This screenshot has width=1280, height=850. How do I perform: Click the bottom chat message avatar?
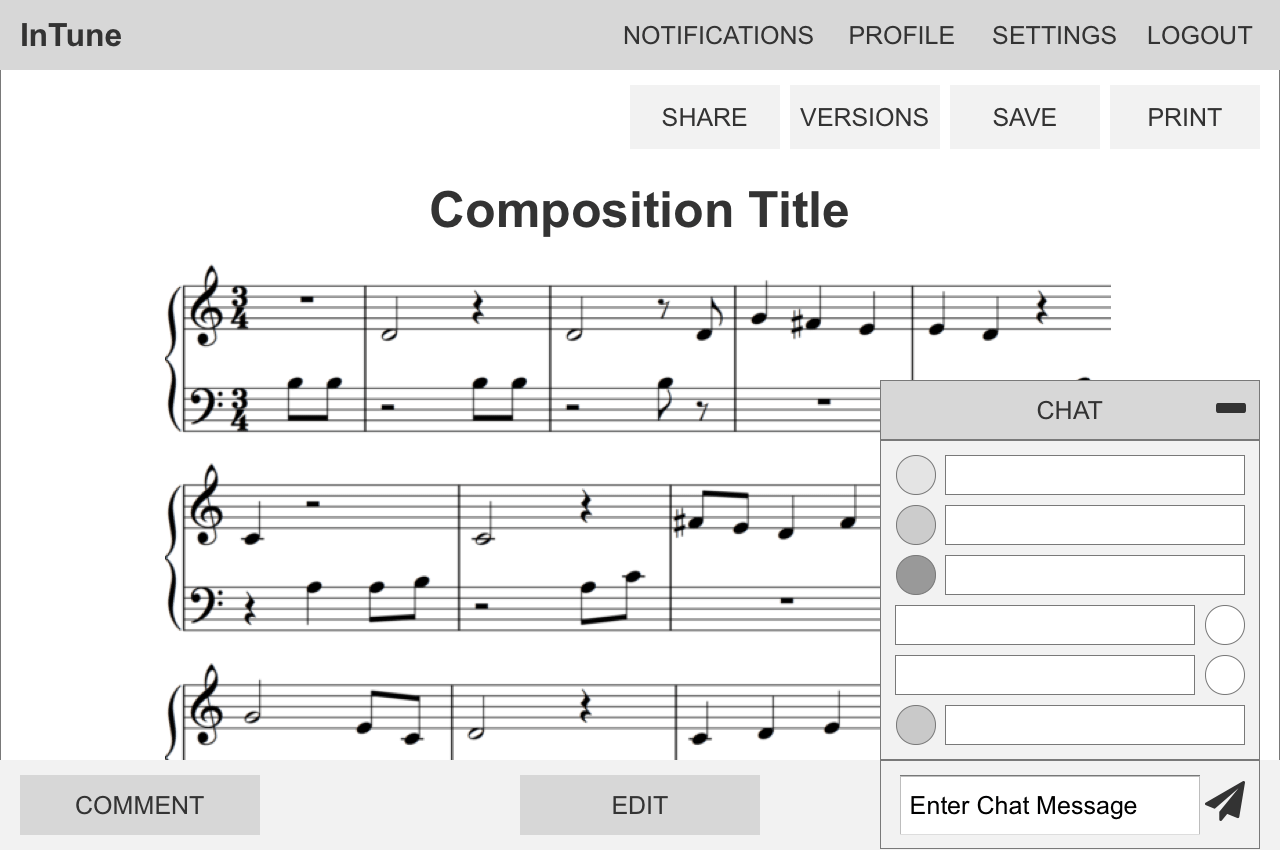[915, 725]
